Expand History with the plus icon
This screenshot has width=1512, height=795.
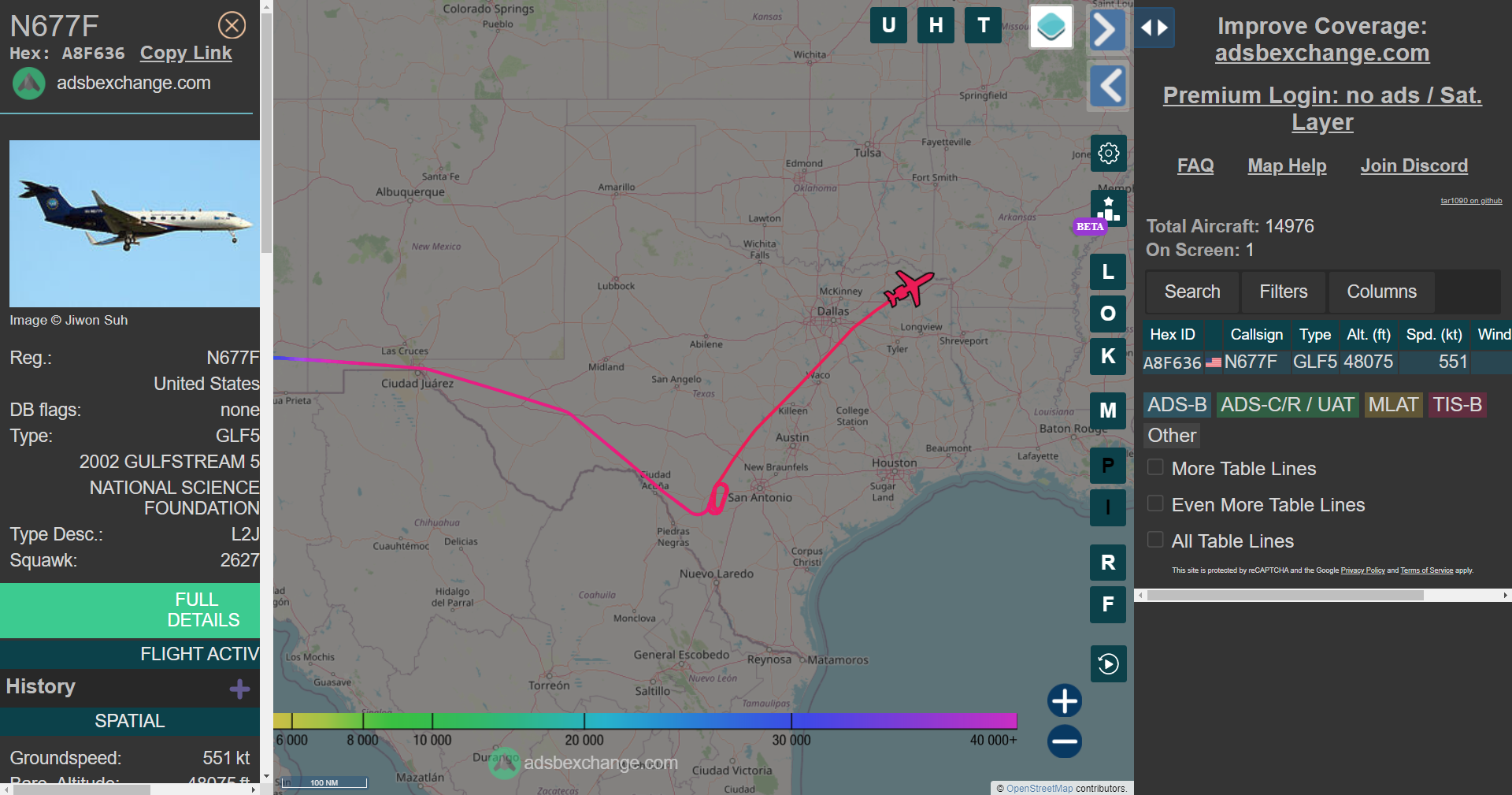tap(240, 689)
